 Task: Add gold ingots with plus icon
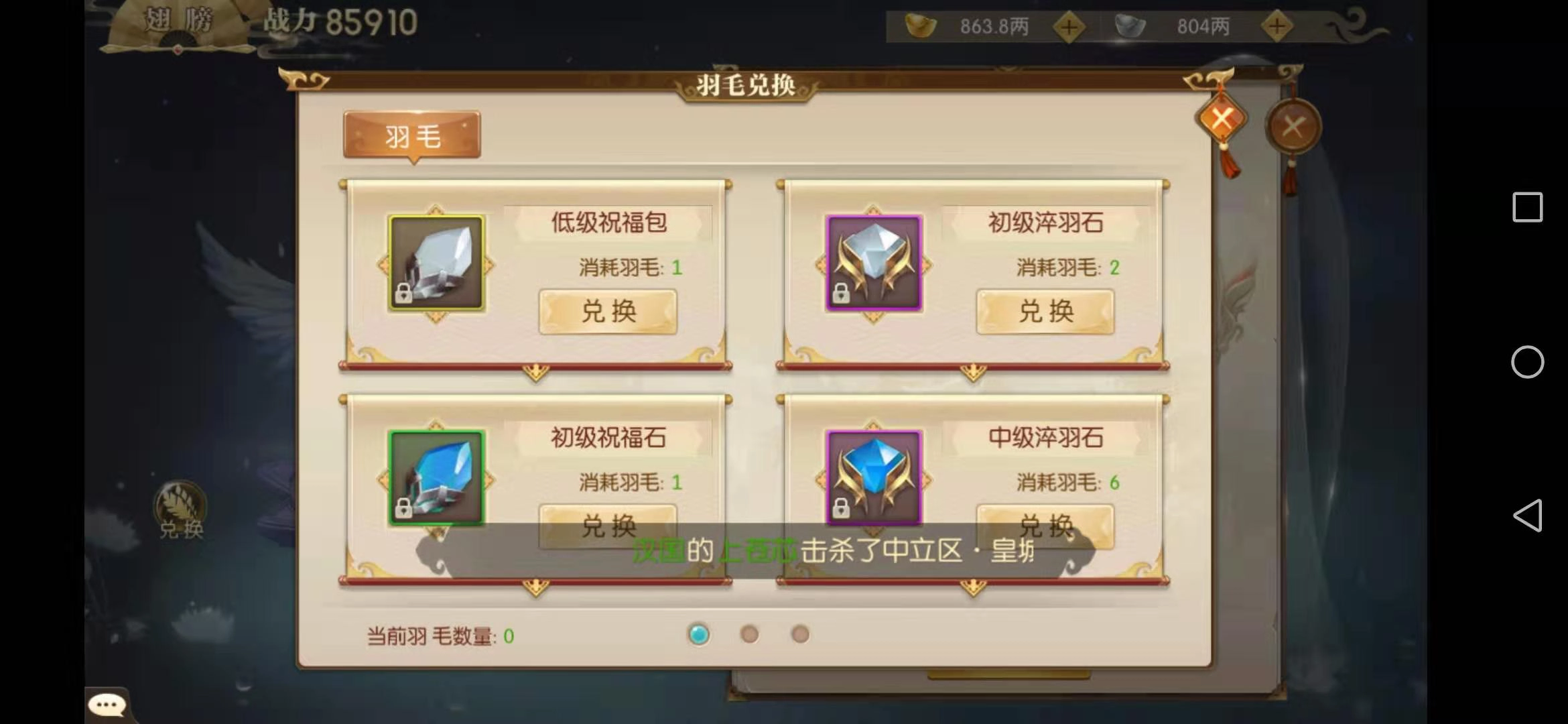click(x=1069, y=27)
